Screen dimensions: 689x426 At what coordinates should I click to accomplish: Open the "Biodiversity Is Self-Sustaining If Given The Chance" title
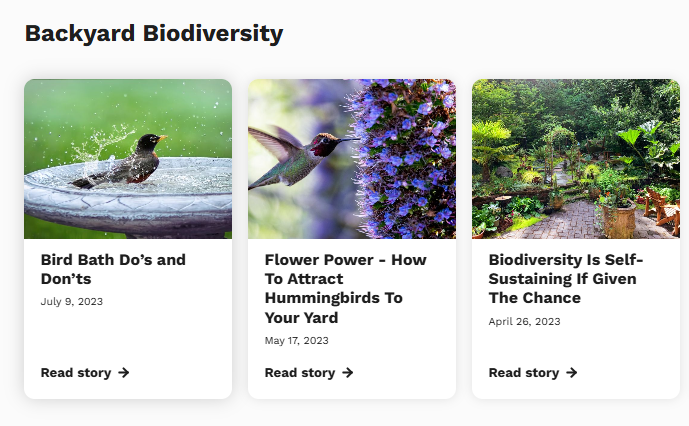tap(566, 278)
